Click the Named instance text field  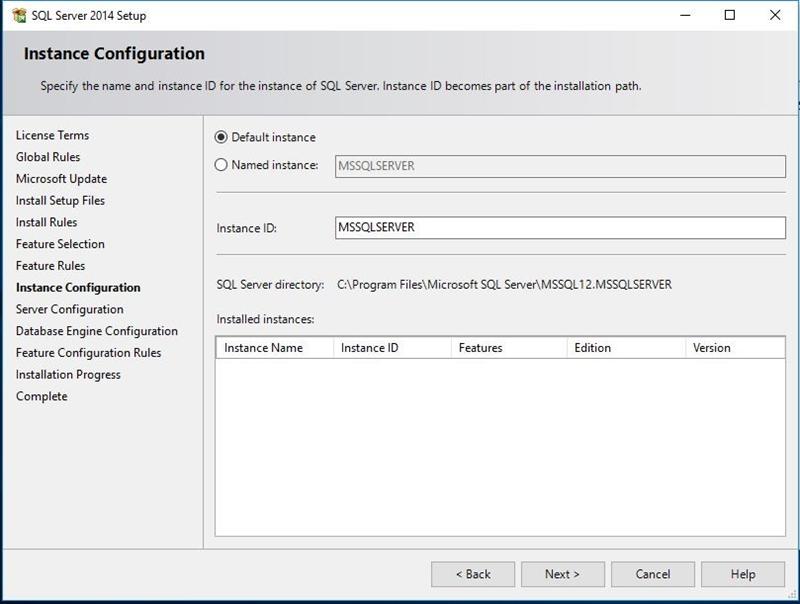click(x=560, y=166)
